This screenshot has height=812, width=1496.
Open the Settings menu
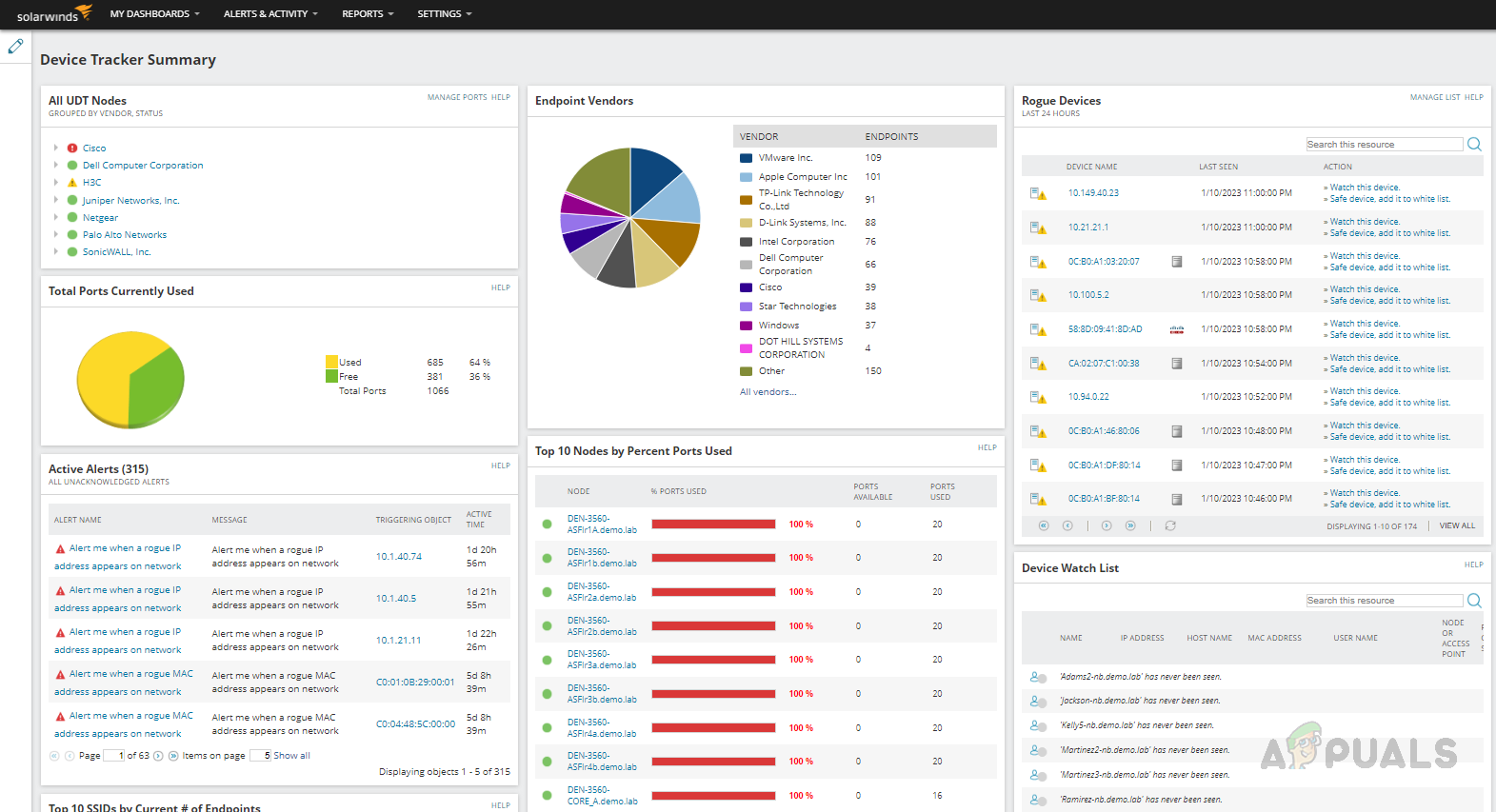(x=444, y=14)
